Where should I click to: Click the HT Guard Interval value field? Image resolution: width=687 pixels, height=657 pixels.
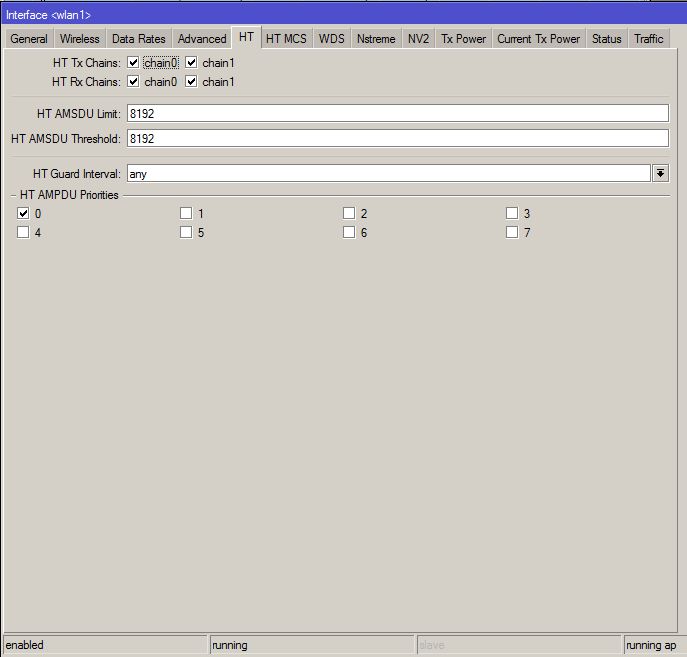pyautogui.click(x=389, y=173)
